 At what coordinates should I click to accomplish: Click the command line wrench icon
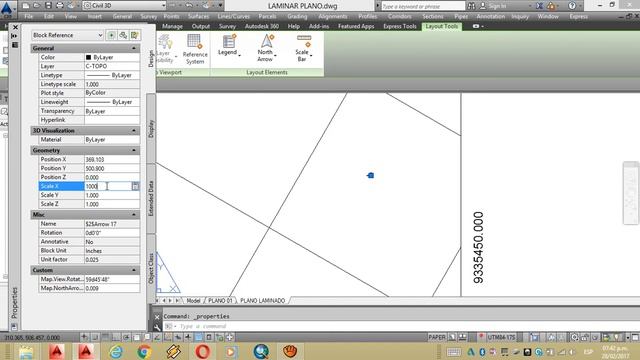tap(157, 327)
